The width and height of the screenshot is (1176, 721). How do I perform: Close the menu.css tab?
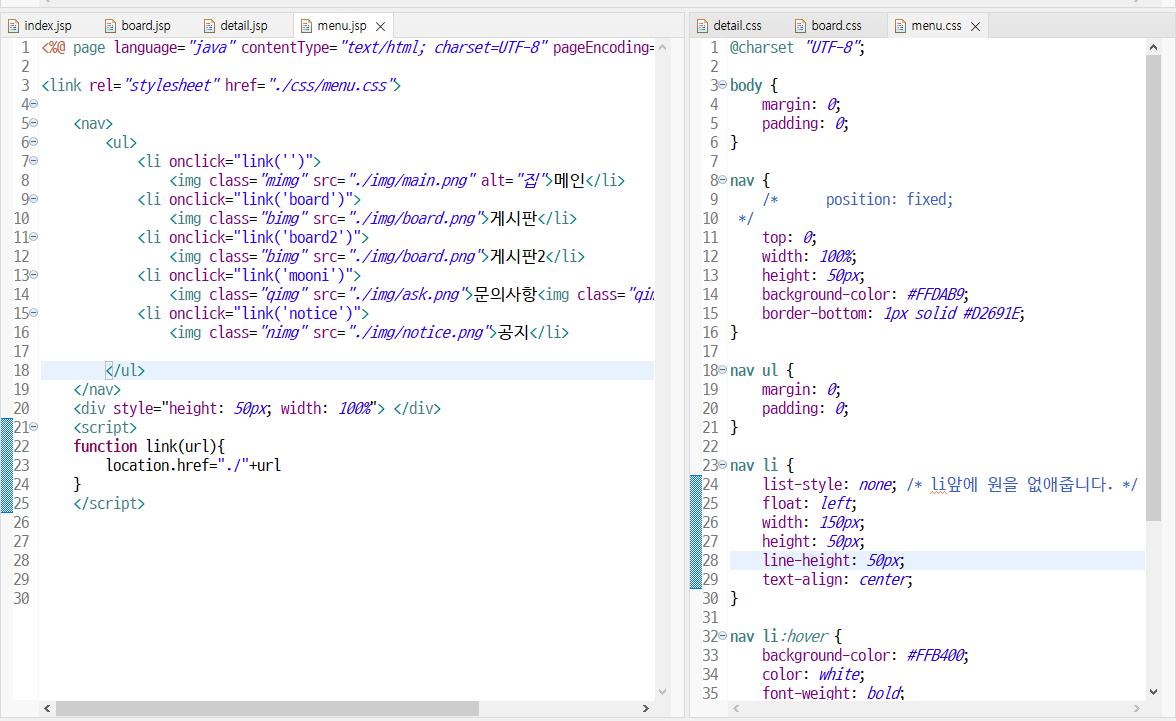pos(975,26)
